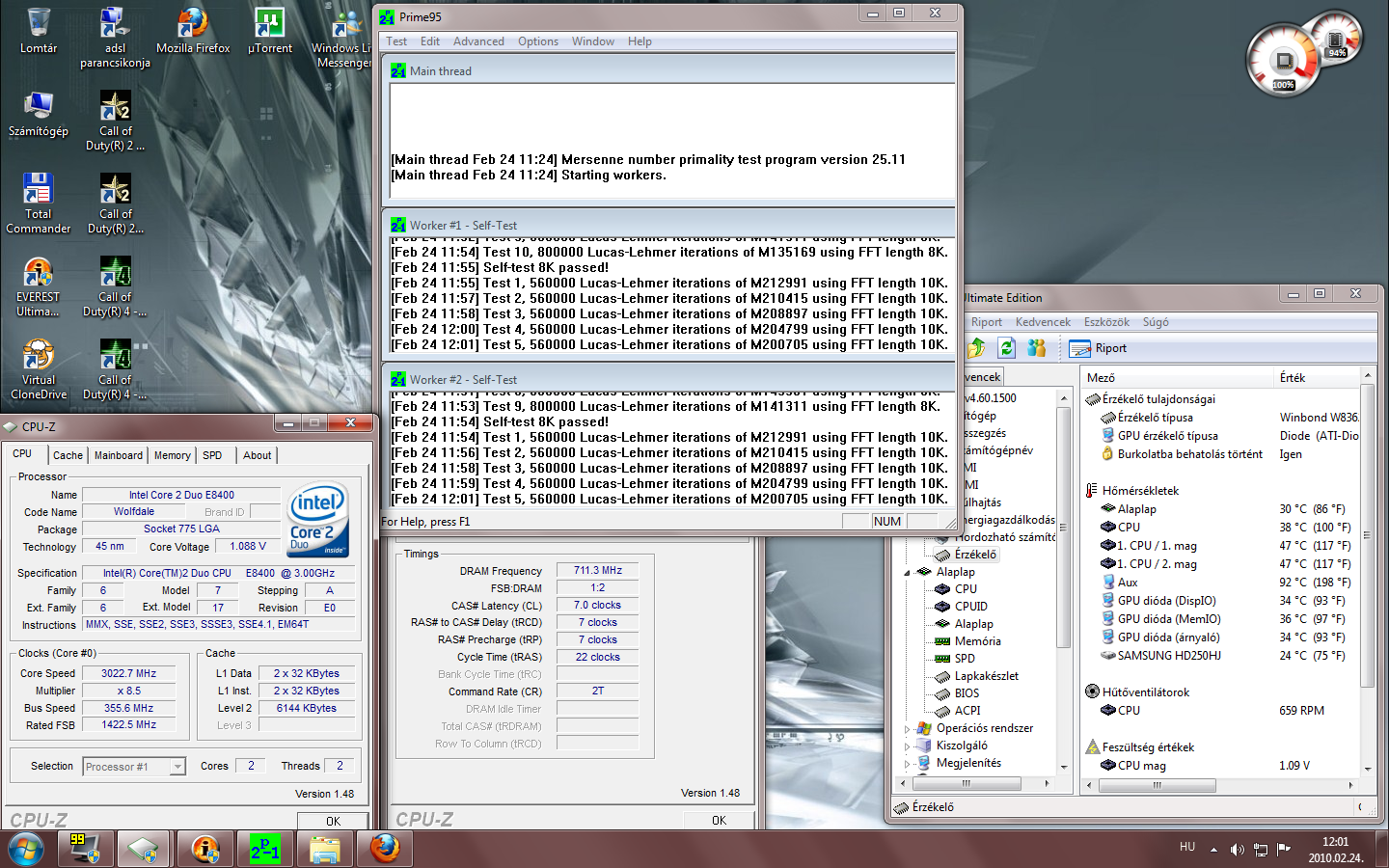Open the Test menu in Prime95
This screenshot has width=1389, height=868.
click(396, 41)
